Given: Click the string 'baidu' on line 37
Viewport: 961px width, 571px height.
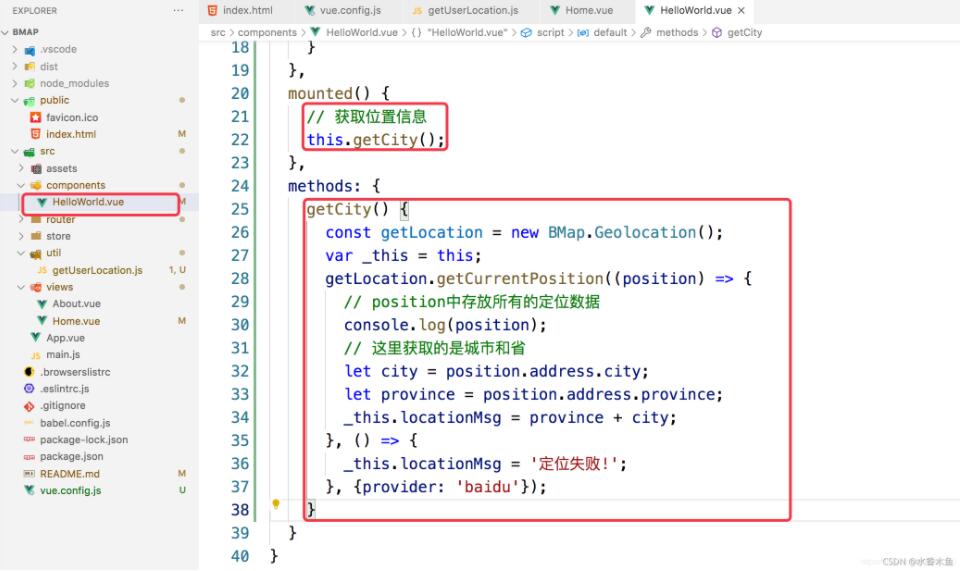Looking at the screenshot, I should click(x=488, y=487).
